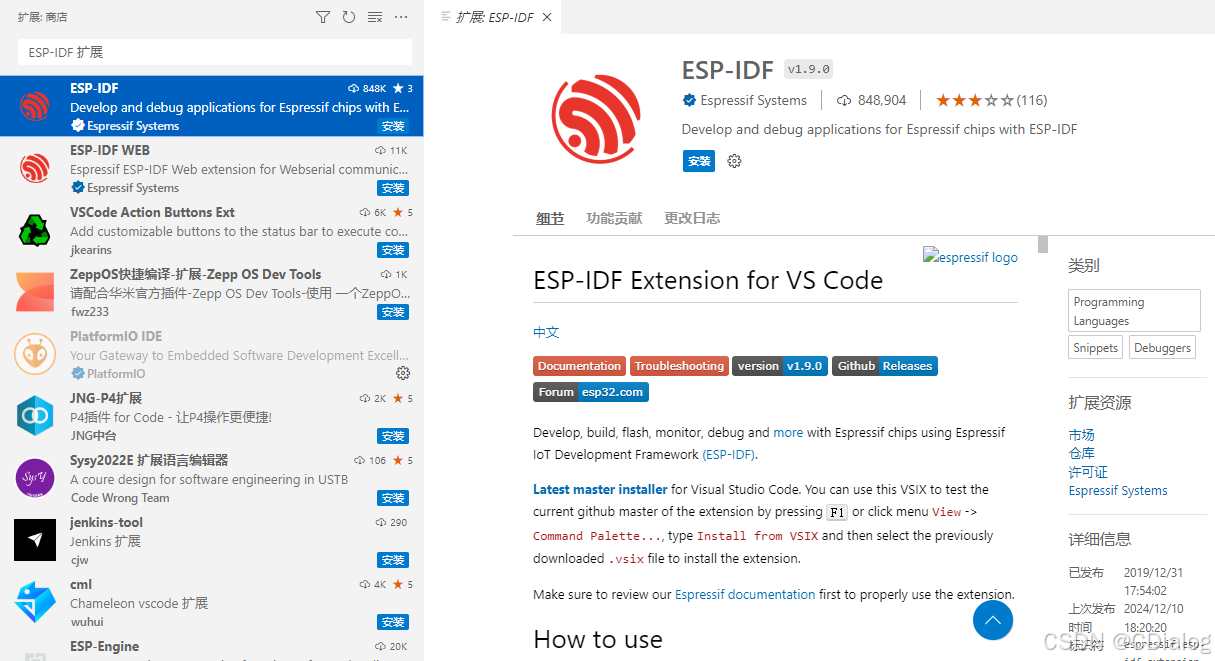The width and height of the screenshot is (1215, 661).
Task: Open the 市场 marketplace resource link
Action: (1081, 435)
